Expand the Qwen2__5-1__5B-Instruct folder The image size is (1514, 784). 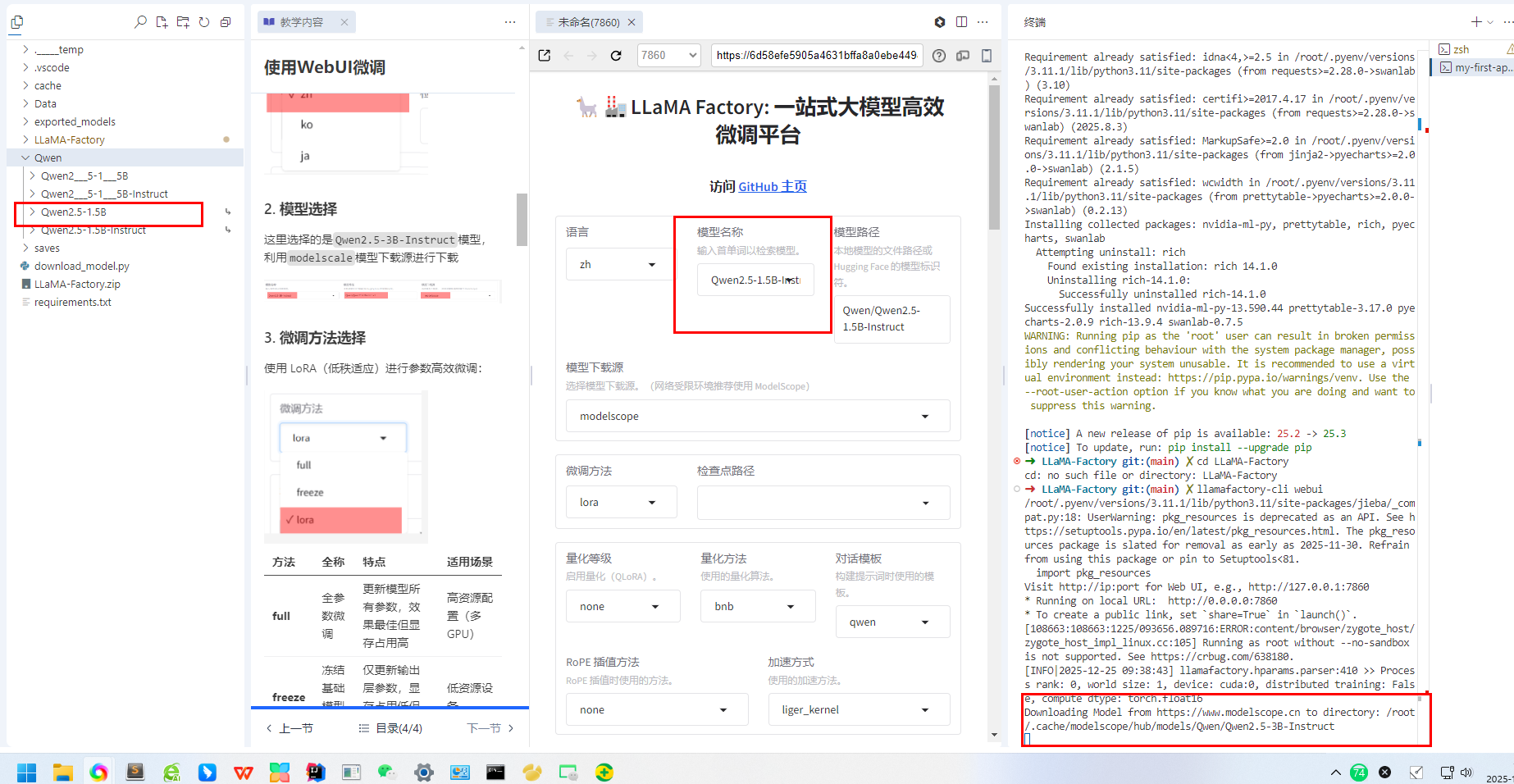coord(125,194)
